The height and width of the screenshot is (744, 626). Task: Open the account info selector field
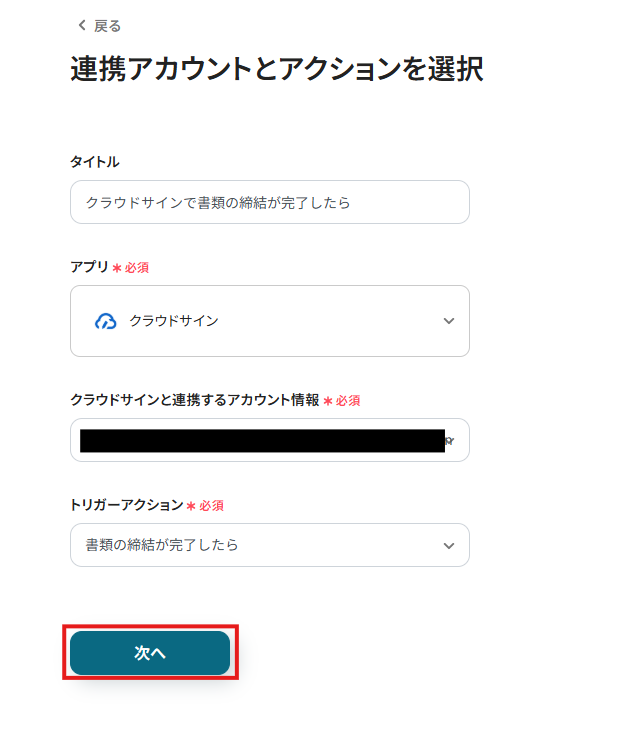point(262,440)
